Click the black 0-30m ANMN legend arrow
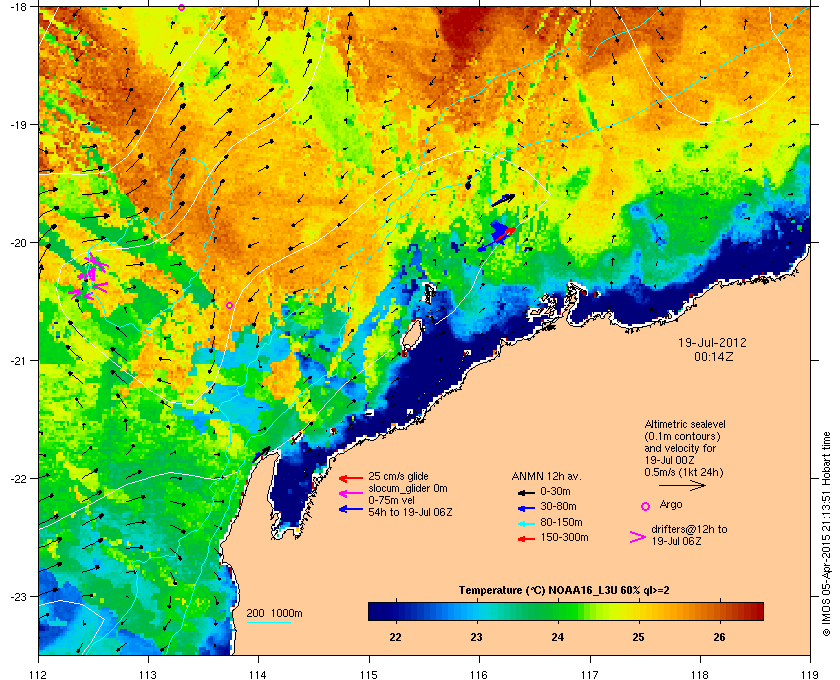Image resolution: width=840 pixels, height=680 pixels. [x=526, y=492]
